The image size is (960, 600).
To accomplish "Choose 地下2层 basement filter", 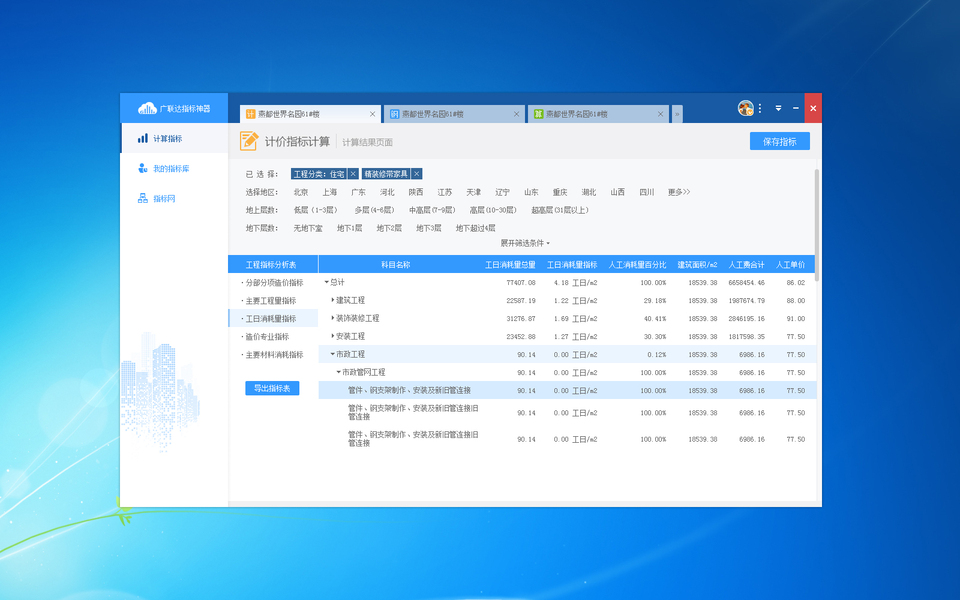I will coord(389,228).
